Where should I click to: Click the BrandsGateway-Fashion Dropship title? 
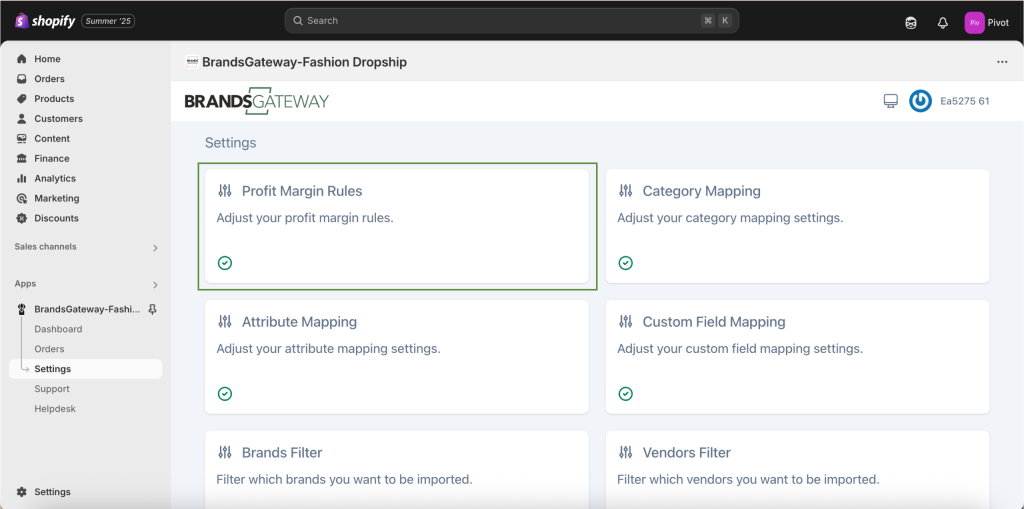[304, 62]
